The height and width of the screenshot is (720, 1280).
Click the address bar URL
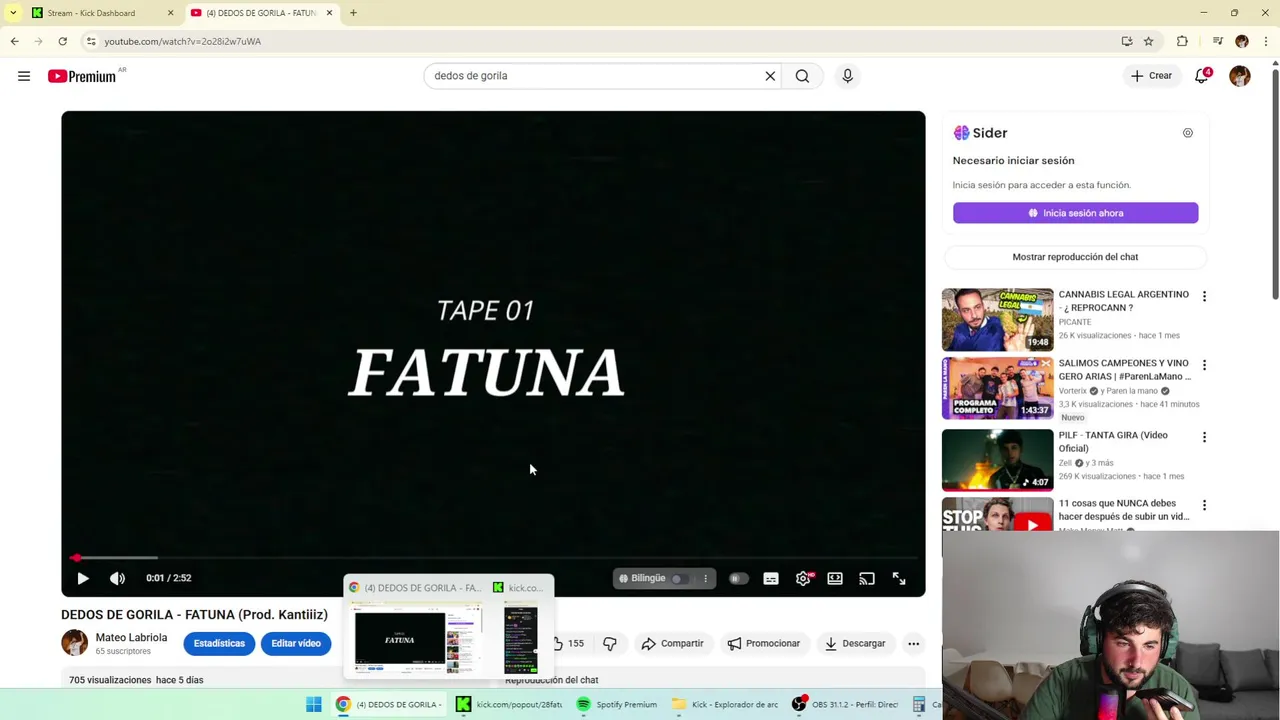coord(183,41)
